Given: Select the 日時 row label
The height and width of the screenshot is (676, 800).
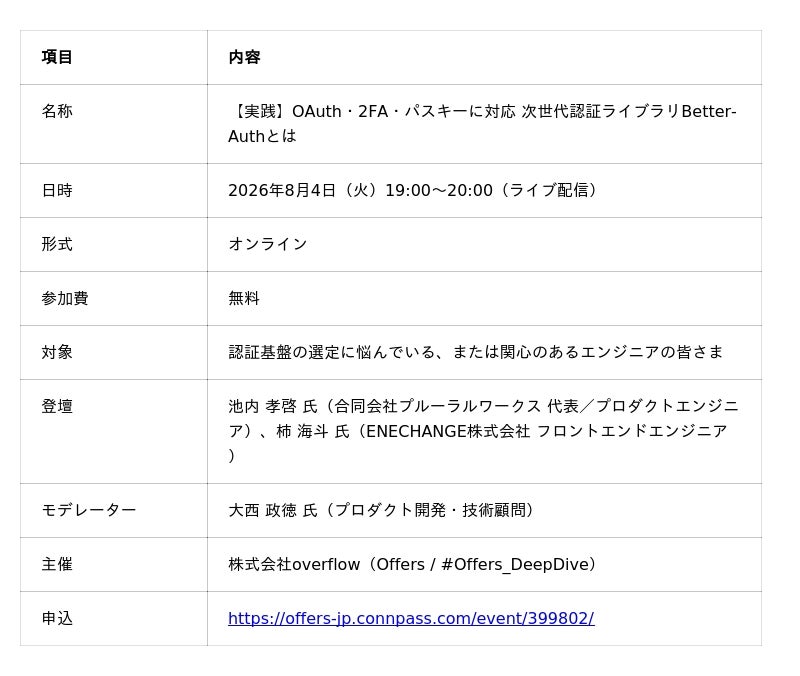Looking at the screenshot, I should (x=57, y=190).
